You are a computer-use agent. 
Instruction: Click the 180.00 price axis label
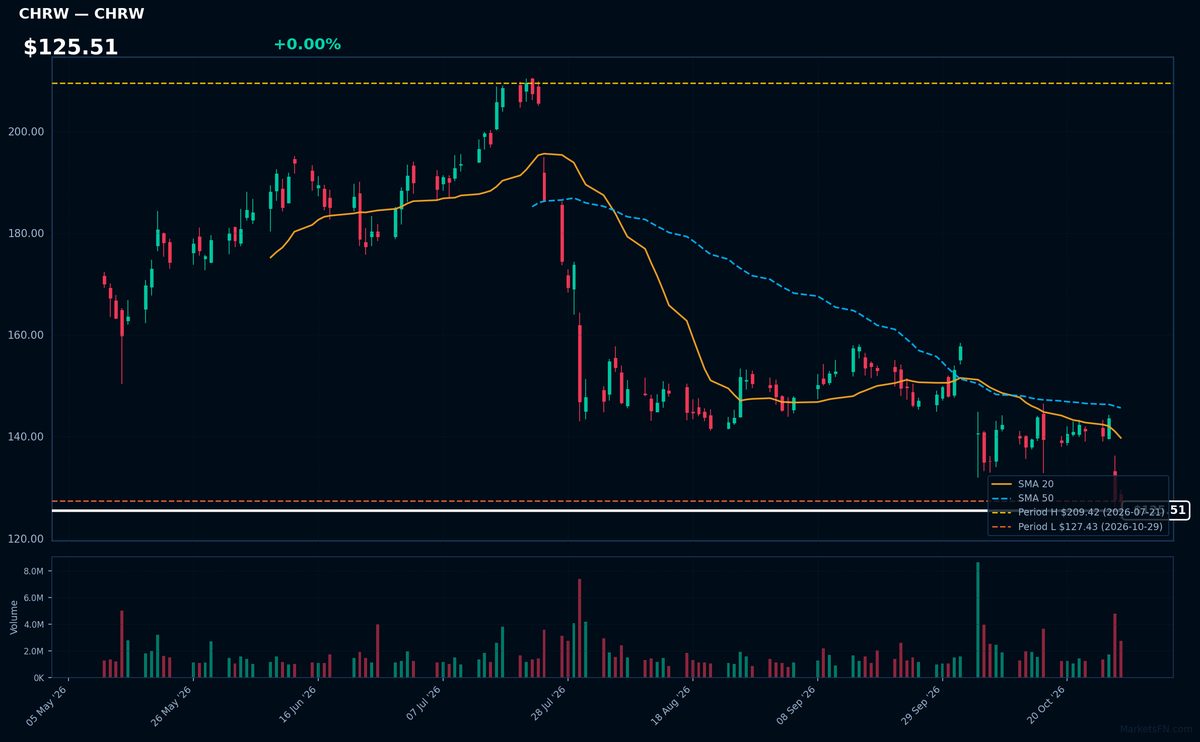tap(26, 234)
